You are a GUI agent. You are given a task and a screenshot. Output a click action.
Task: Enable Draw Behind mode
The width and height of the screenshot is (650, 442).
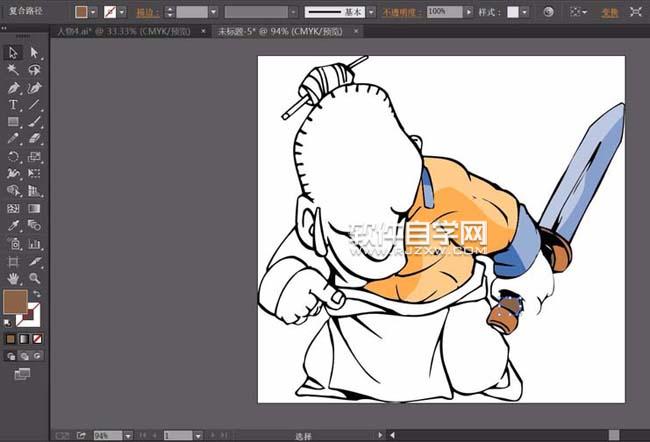coord(24,356)
